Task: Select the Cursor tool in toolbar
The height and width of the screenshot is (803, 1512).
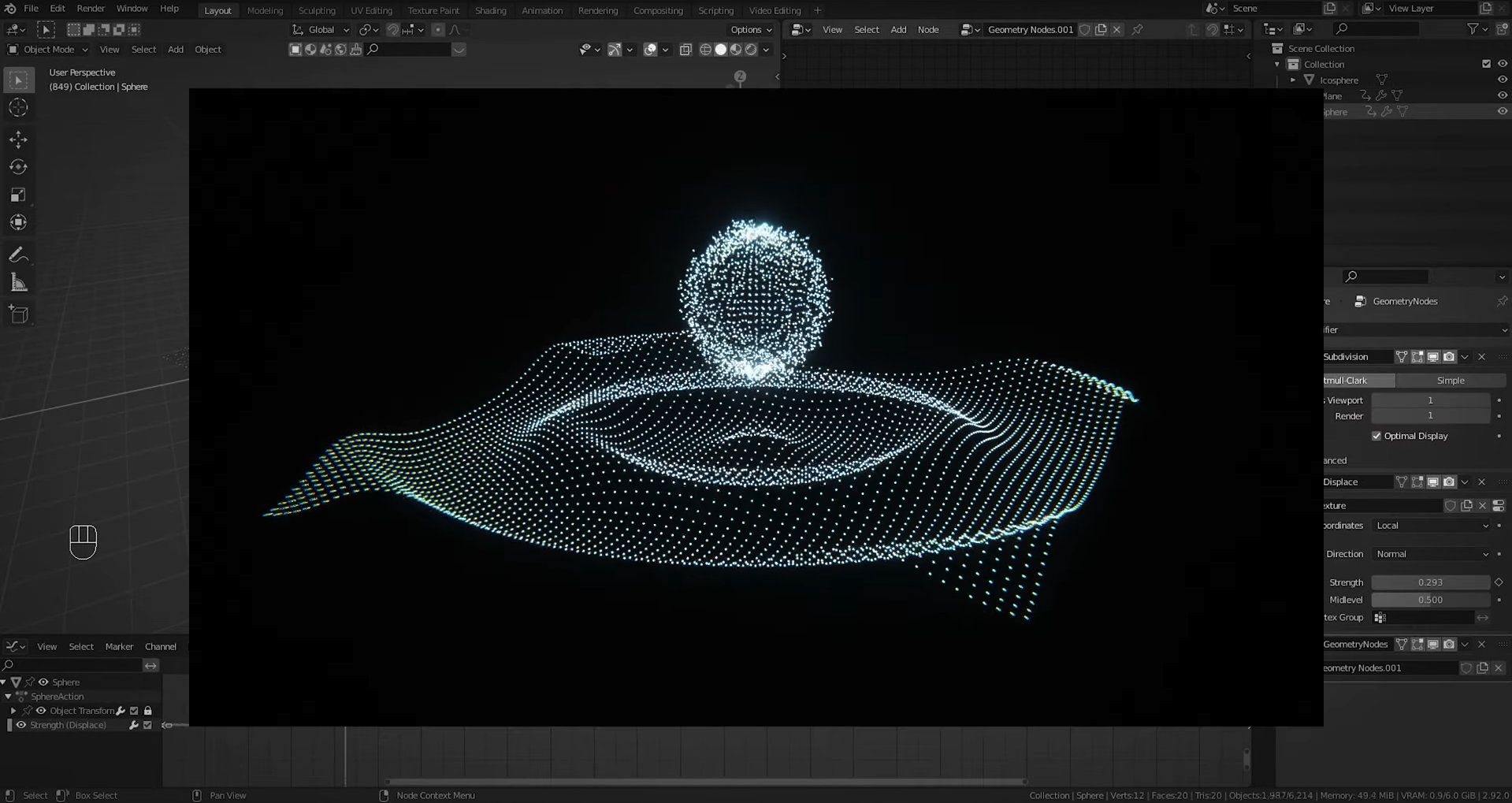Action: pyautogui.click(x=18, y=108)
